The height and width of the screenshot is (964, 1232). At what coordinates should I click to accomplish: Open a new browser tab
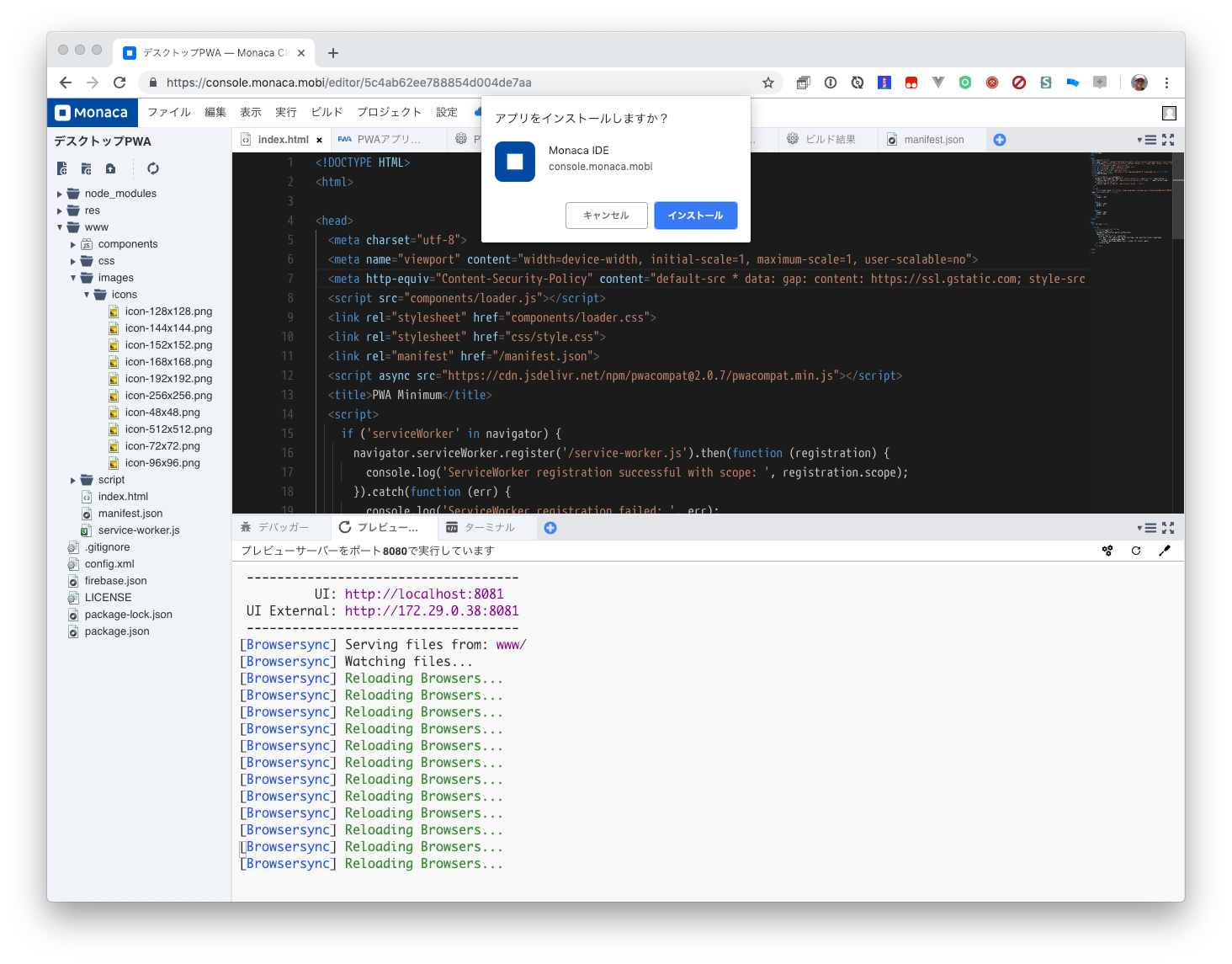333,53
